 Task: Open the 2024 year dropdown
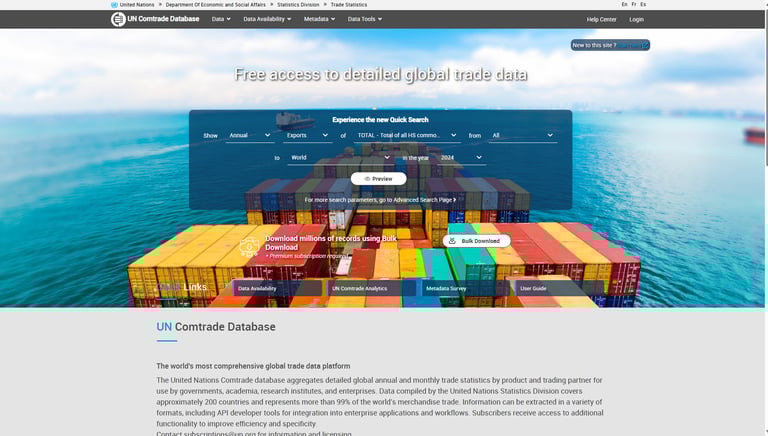coord(461,158)
